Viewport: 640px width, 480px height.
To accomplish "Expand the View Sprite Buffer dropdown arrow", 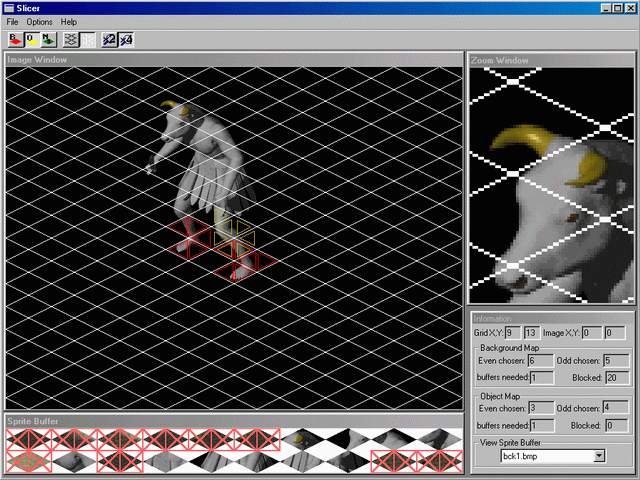I will pyautogui.click(x=599, y=456).
